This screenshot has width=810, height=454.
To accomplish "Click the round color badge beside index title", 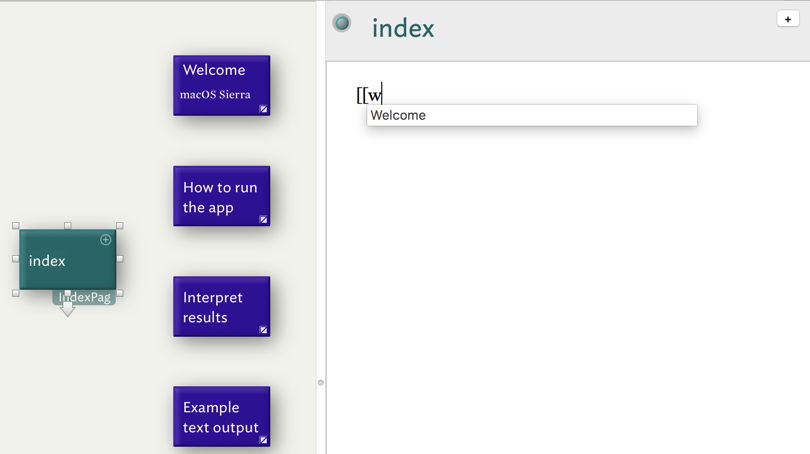I will click(342, 23).
